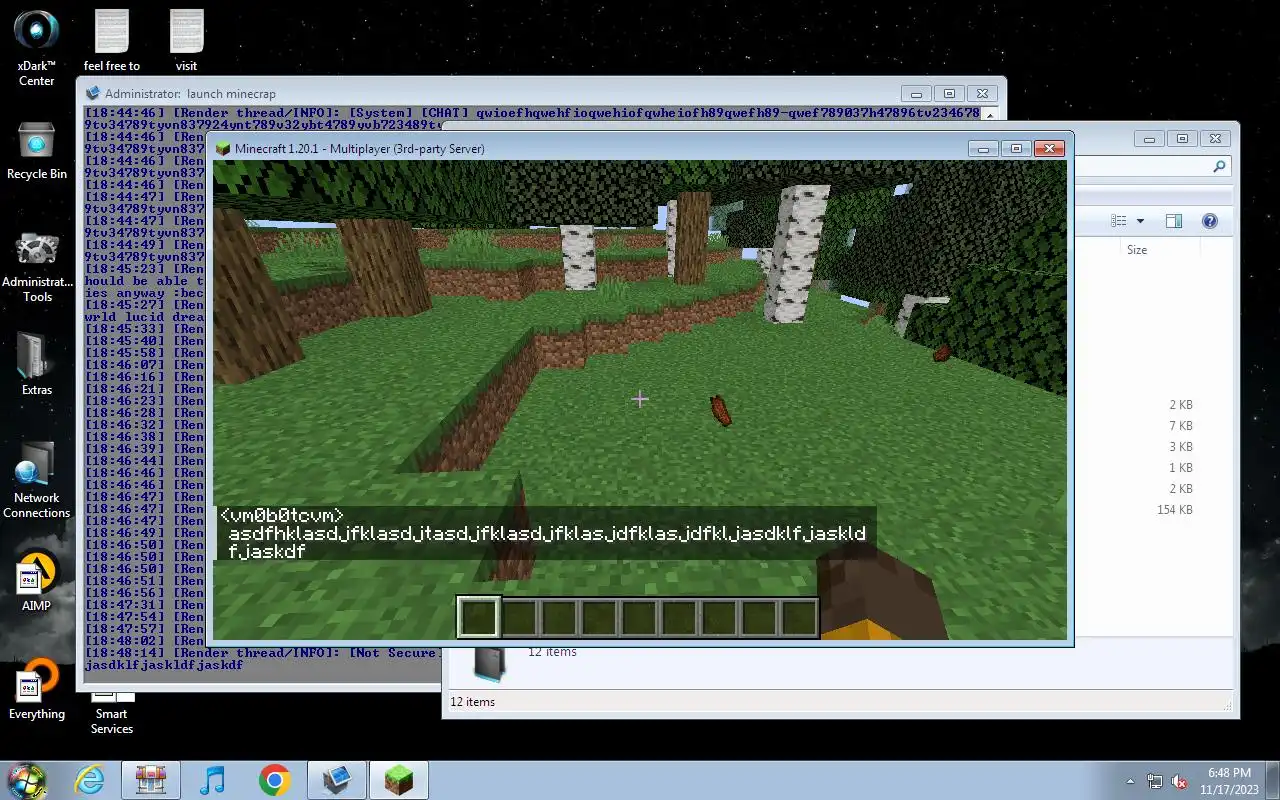Click the [18:46:07] console log line
This screenshot has height=800, width=1280.
(144, 365)
